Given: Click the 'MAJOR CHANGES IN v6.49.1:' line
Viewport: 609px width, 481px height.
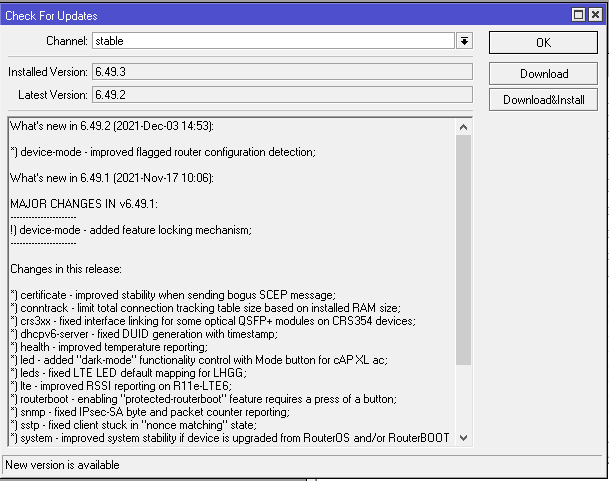Looking at the screenshot, I should pyautogui.click(x=84, y=204).
